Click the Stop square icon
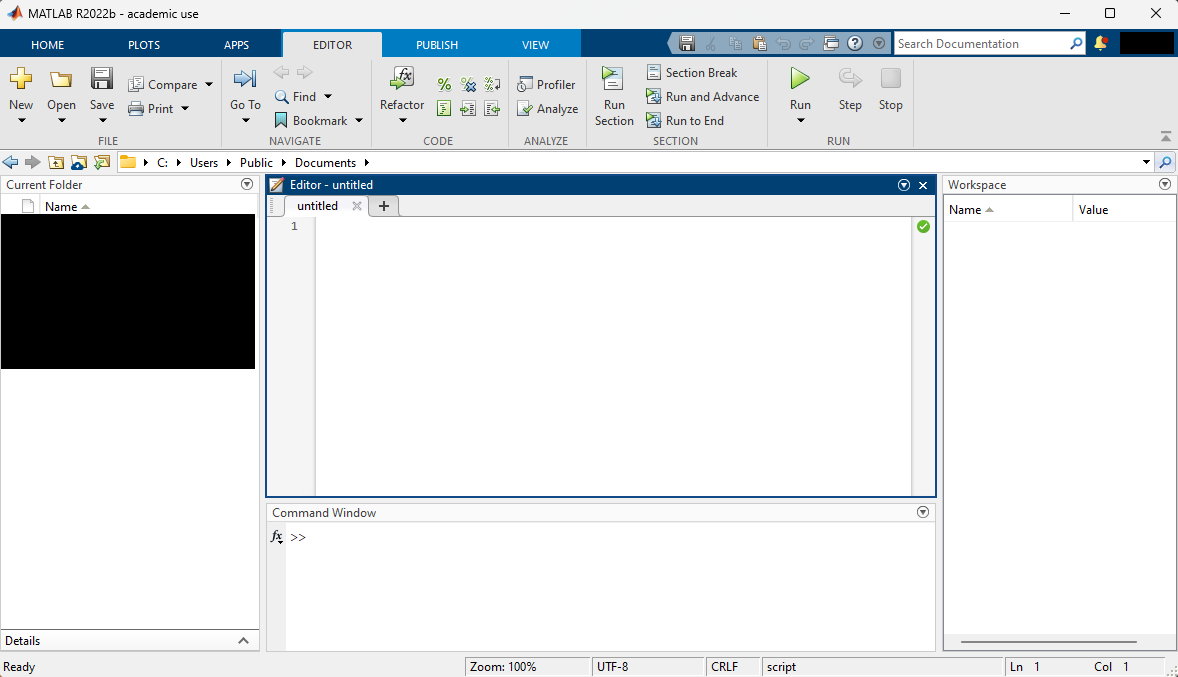 [x=890, y=78]
